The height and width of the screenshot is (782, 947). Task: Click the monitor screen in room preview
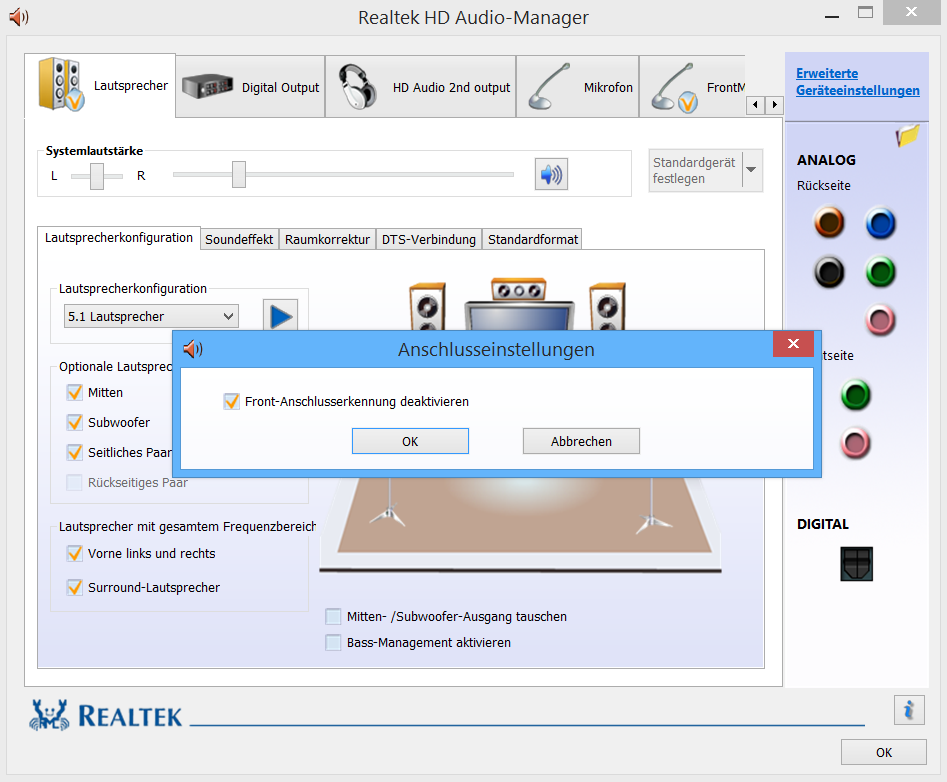(519, 316)
